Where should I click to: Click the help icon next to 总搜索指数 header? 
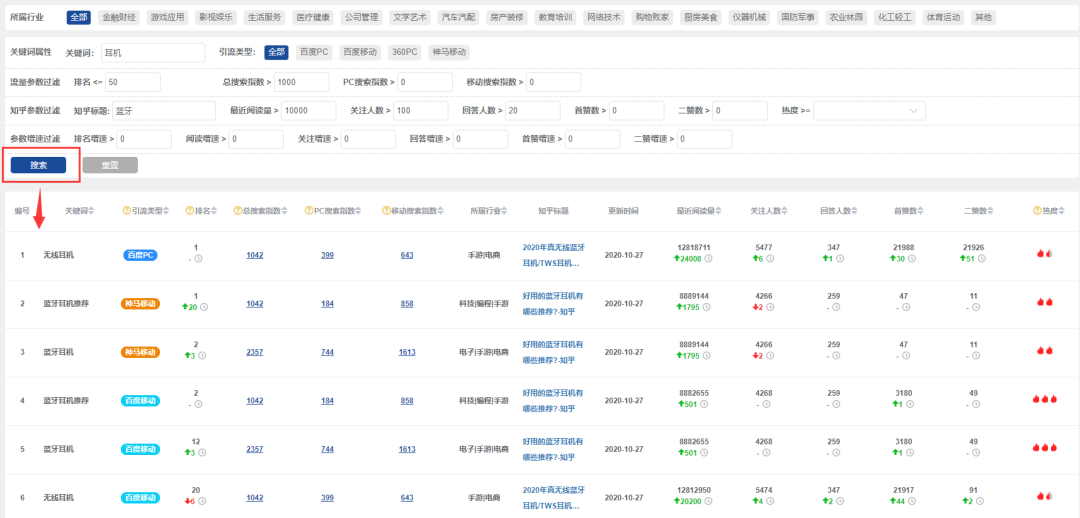tap(238, 211)
